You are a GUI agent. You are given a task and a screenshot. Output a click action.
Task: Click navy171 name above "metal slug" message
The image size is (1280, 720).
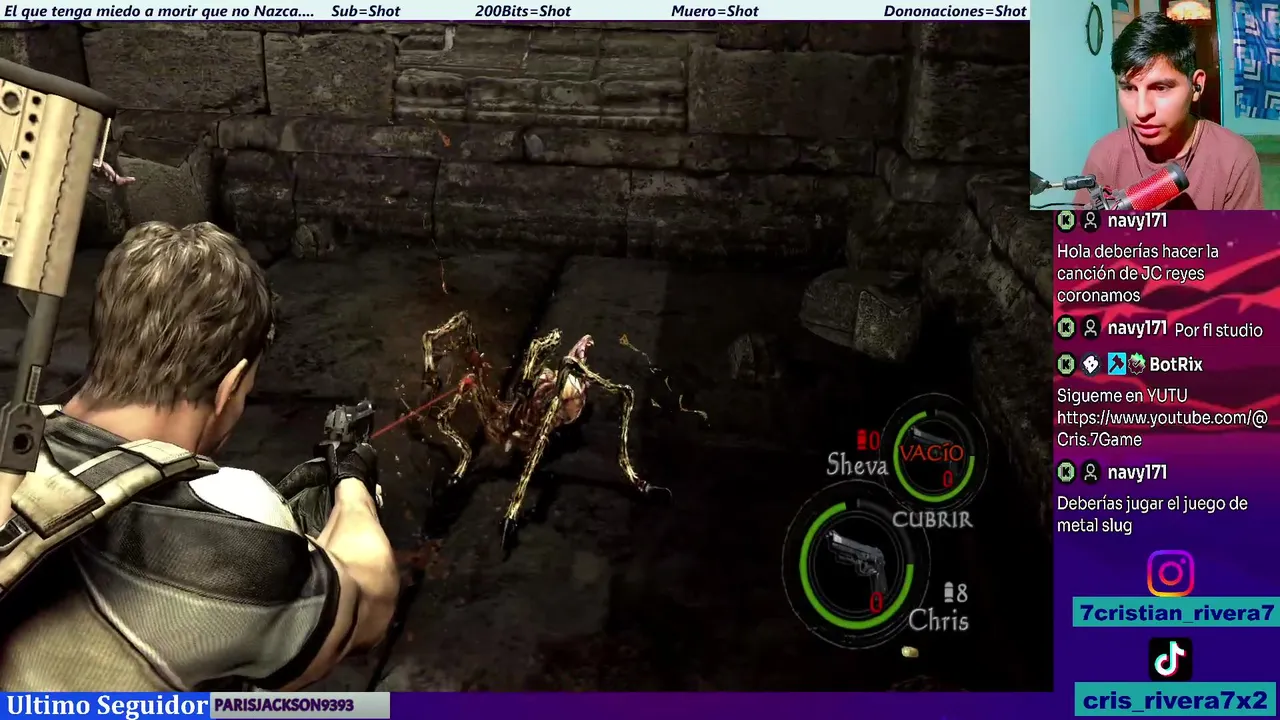tap(1137, 472)
